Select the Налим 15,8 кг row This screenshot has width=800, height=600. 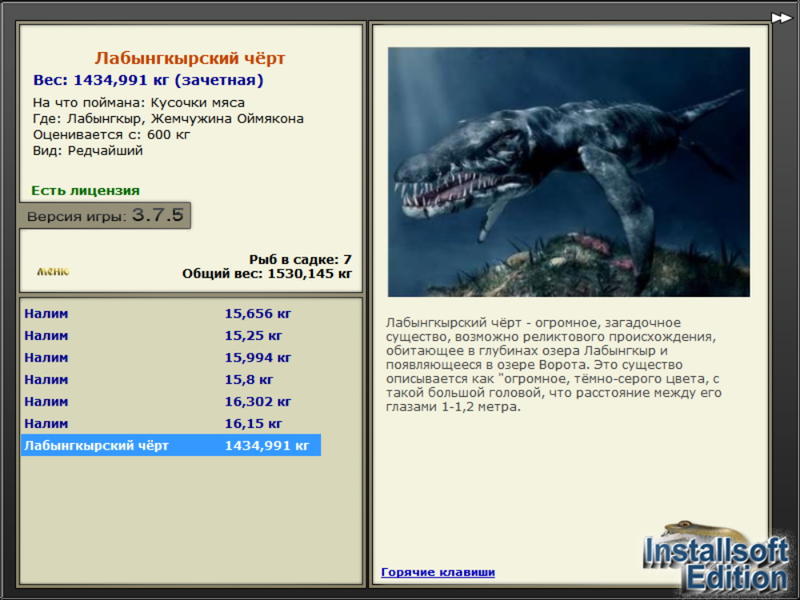pyautogui.click(x=171, y=380)
